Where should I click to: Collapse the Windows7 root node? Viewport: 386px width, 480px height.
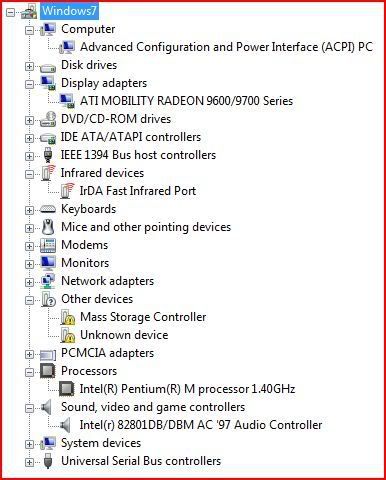pos(11,12)
